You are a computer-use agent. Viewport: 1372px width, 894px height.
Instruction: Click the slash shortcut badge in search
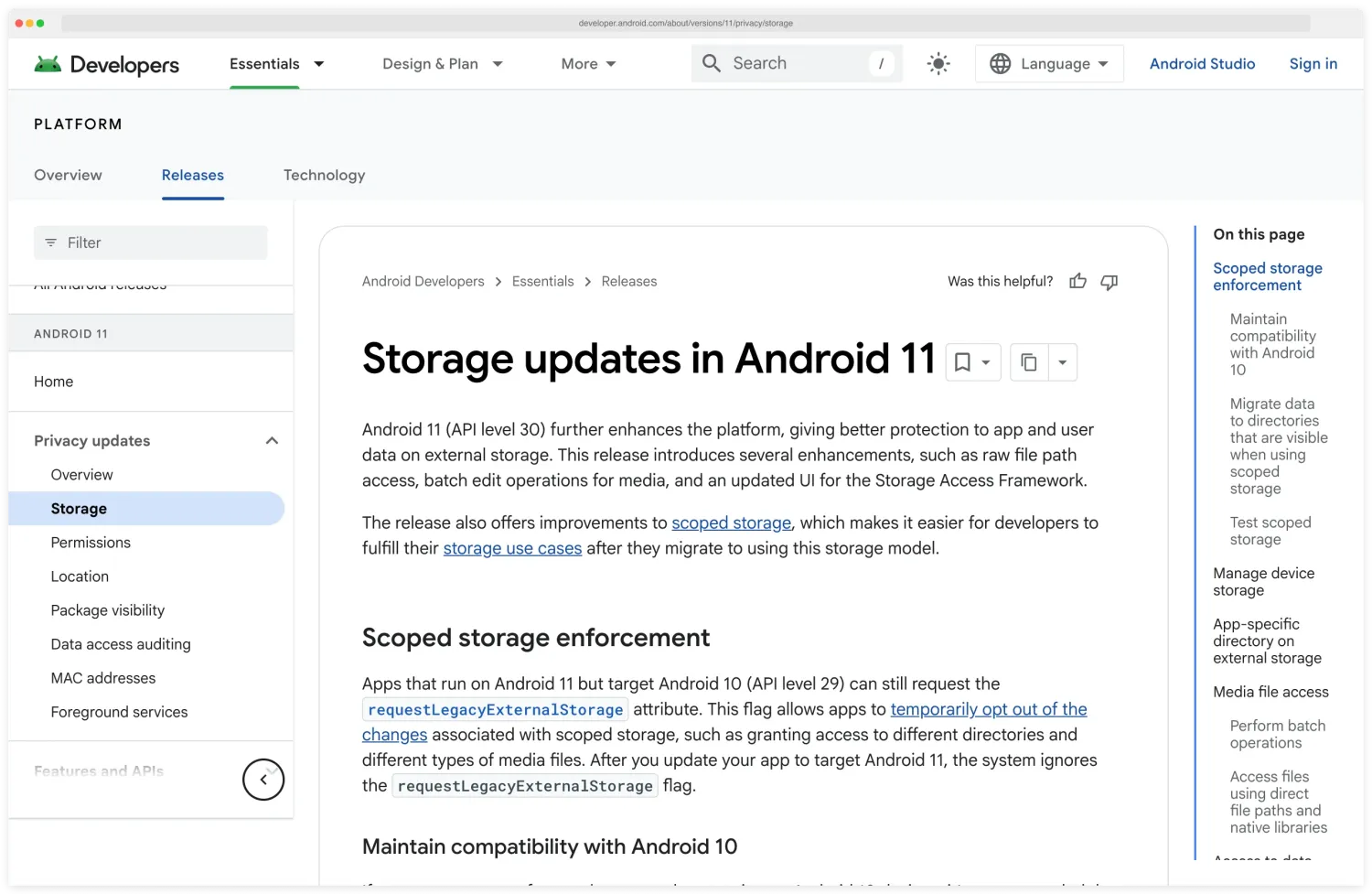click(881, 63)
